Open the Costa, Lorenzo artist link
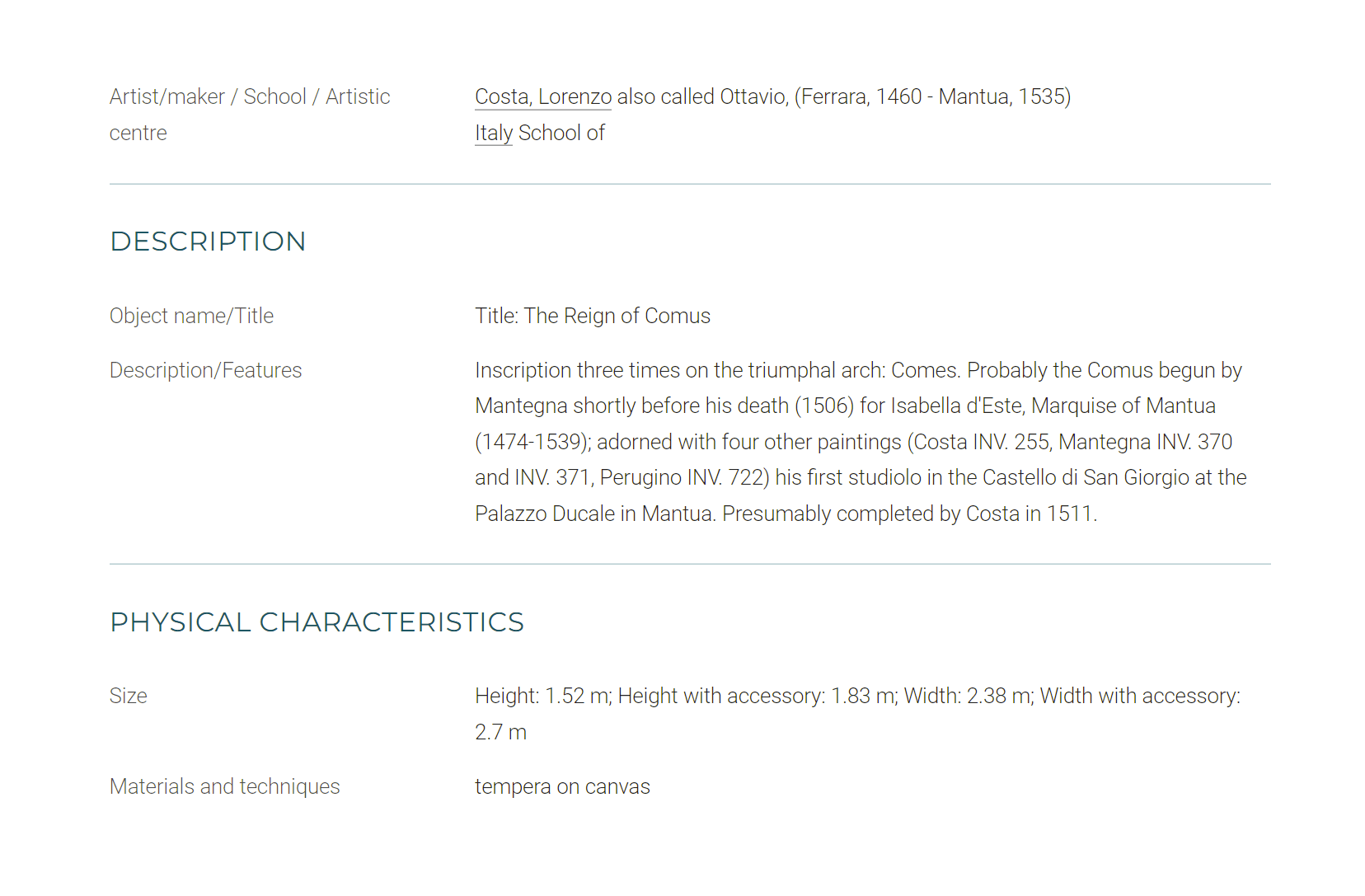 pyautogui.click(x=543, y=97)
